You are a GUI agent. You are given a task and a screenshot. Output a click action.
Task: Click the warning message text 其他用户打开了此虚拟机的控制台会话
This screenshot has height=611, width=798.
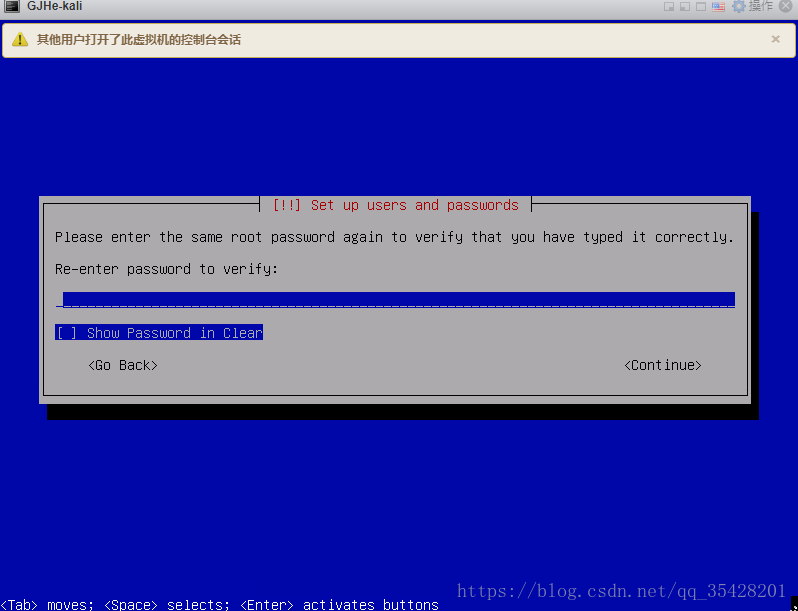tap(138, 40)
